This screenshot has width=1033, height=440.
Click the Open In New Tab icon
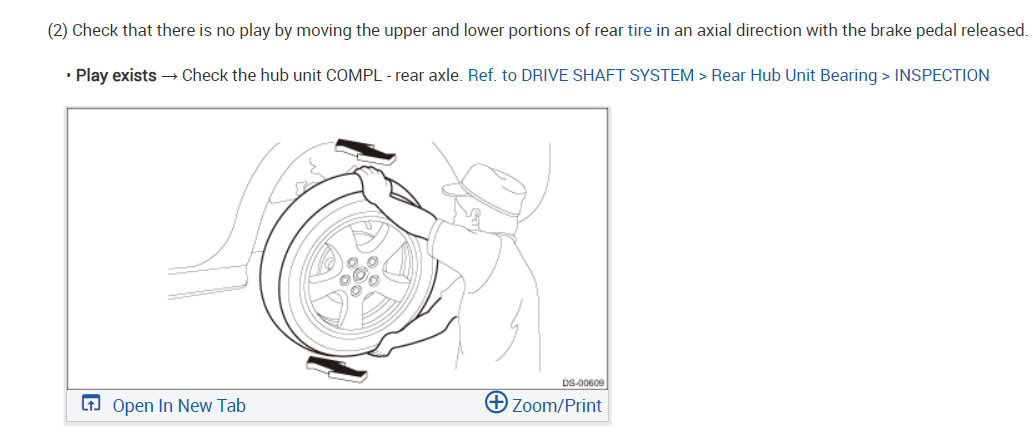click(x=90, y=403)
